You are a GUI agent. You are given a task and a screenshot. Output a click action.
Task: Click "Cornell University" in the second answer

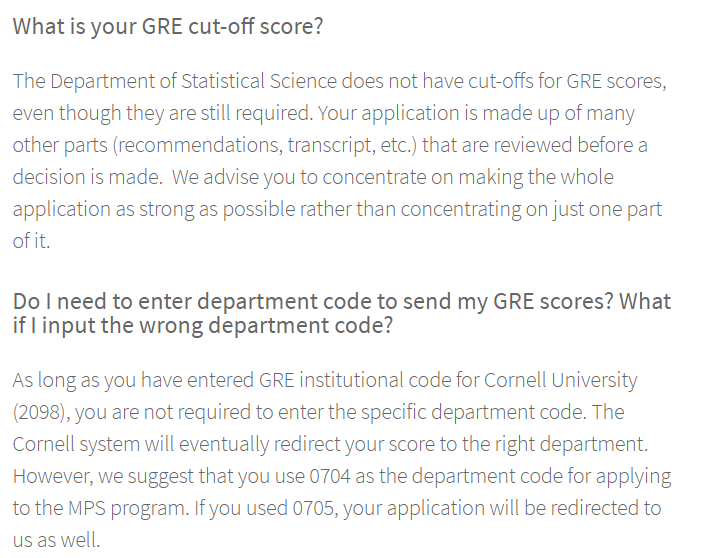point(560,380)
